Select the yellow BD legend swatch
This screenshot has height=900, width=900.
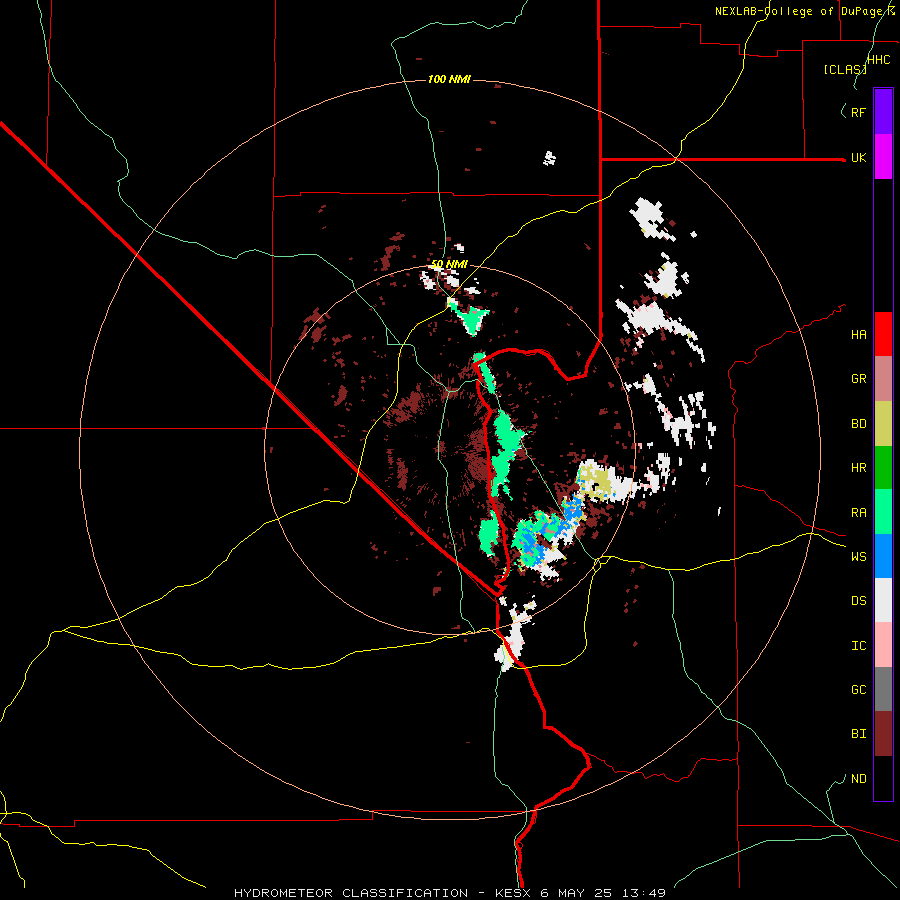[883, 424]
